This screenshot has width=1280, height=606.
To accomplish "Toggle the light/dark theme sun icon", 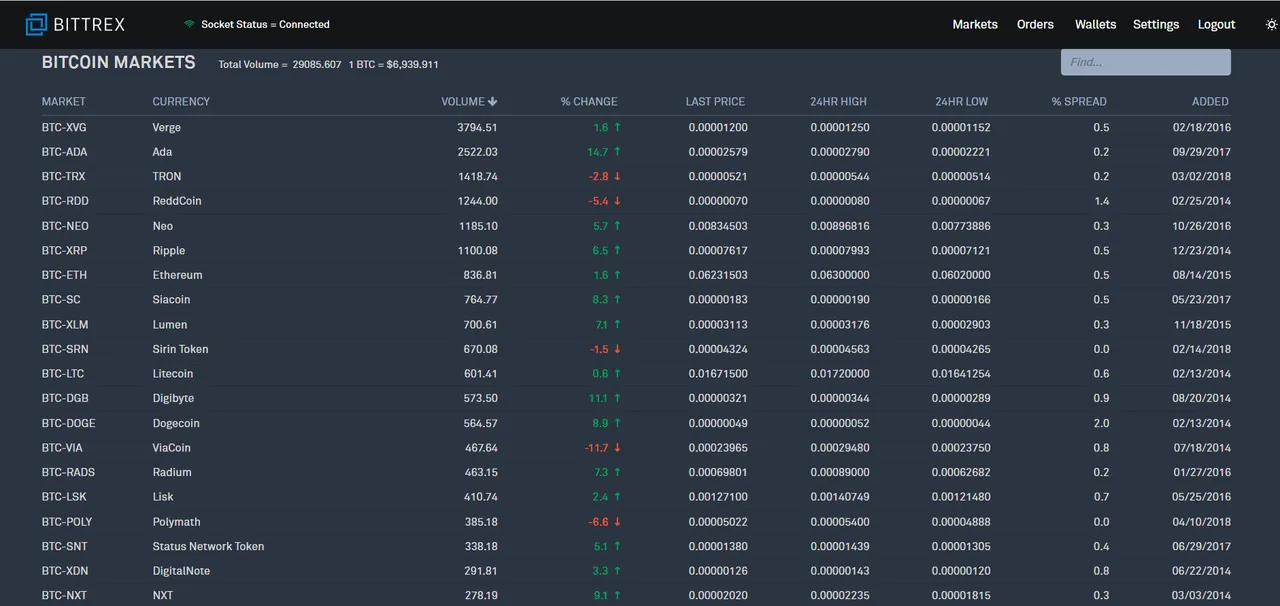I will coord(1272,24).
